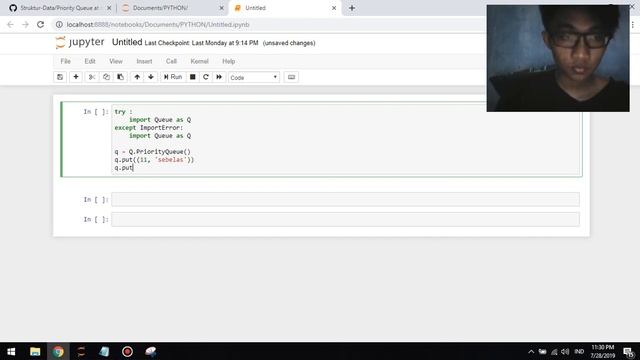Paste cells below from the toolbar
This screenshot has width=640, height=360.
click(x=120, y=77)
